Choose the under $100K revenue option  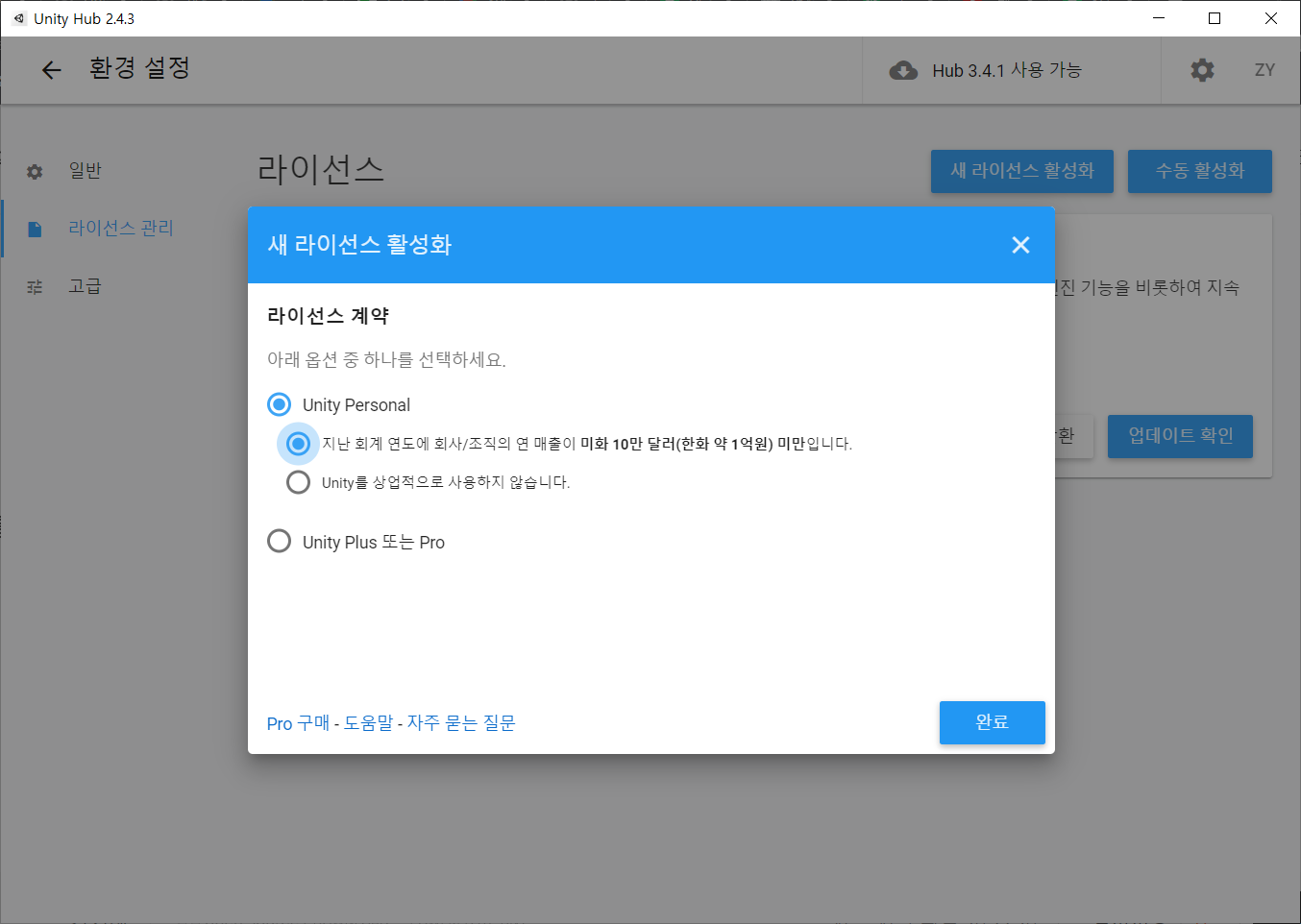(298, 444)
